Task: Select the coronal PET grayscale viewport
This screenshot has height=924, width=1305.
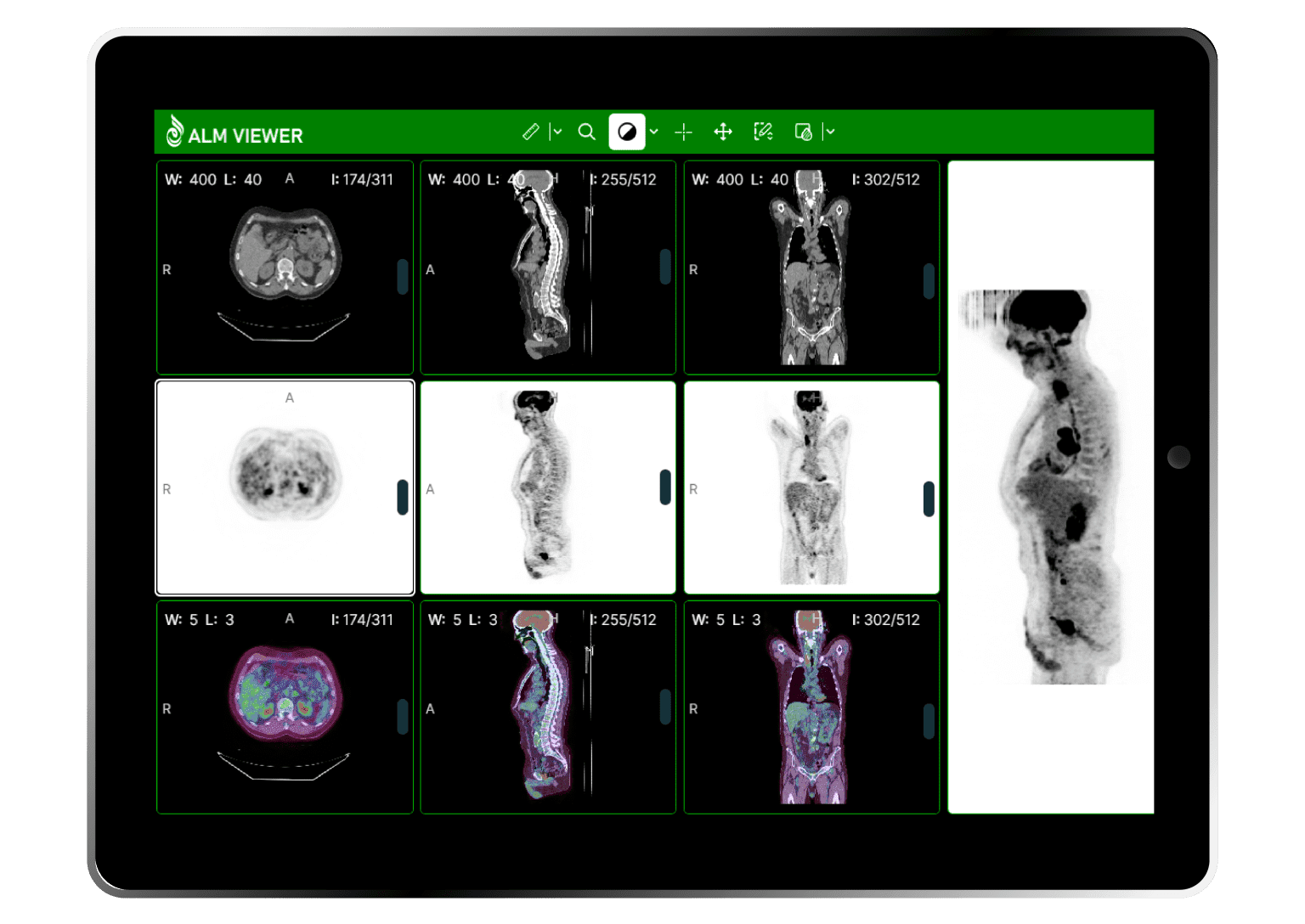Action: [x=811, y=487]
